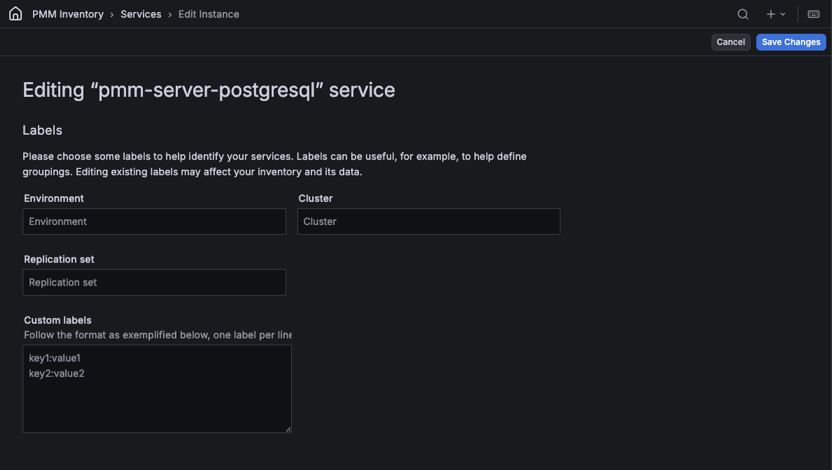Grab the textarea resize handle

[x=288, y=429]
